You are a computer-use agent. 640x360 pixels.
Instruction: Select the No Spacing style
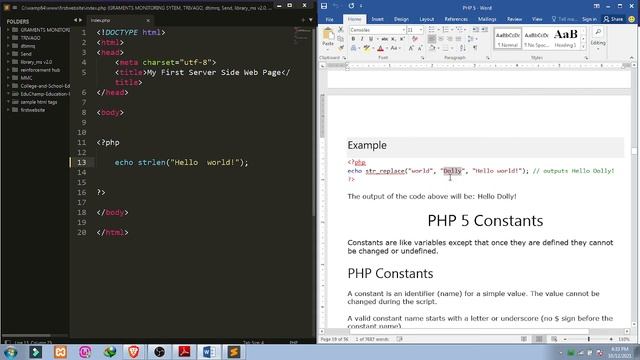tap(536, 39)
